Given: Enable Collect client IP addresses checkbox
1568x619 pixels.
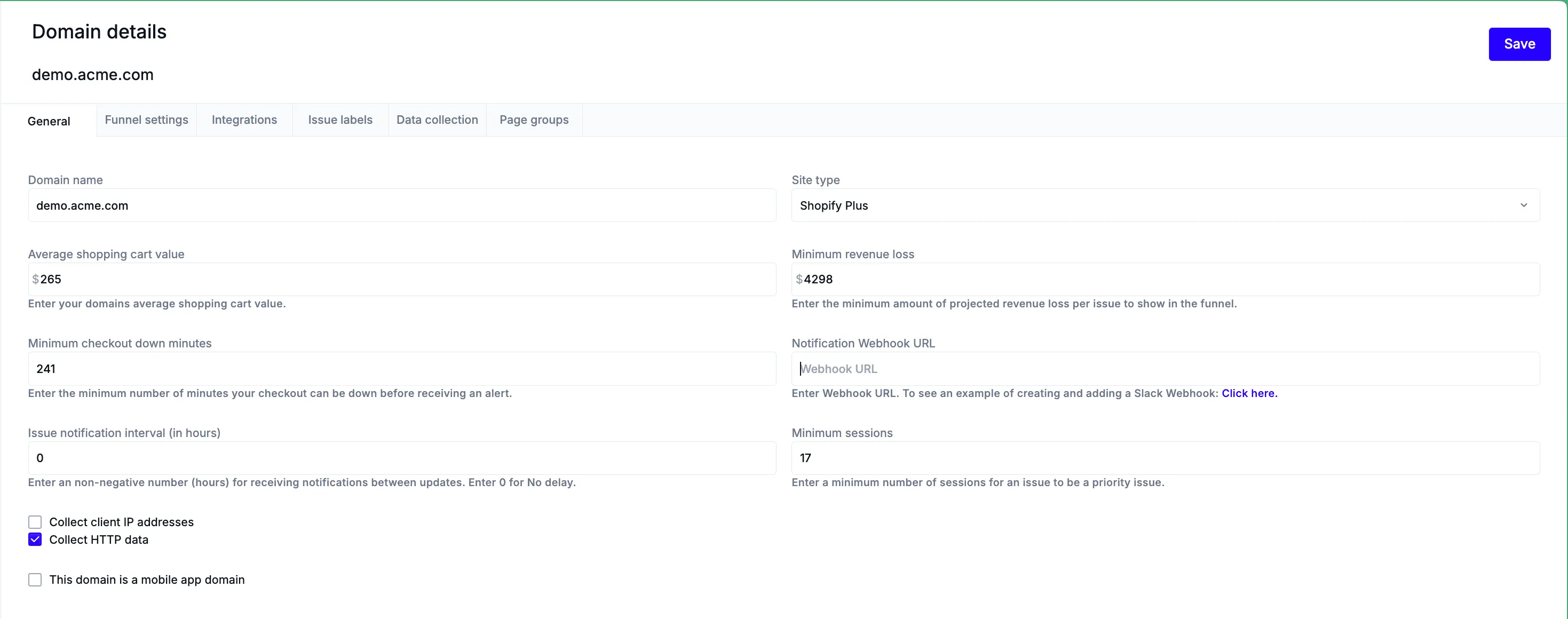Looking at the screenshot, I should (35, 522).
